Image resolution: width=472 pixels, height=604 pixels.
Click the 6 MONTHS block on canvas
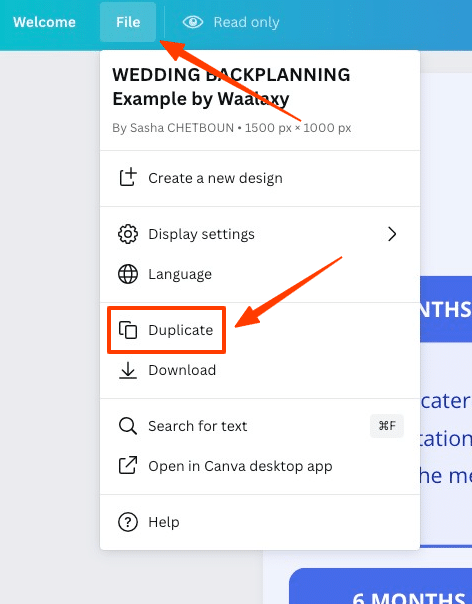point(381,586)
